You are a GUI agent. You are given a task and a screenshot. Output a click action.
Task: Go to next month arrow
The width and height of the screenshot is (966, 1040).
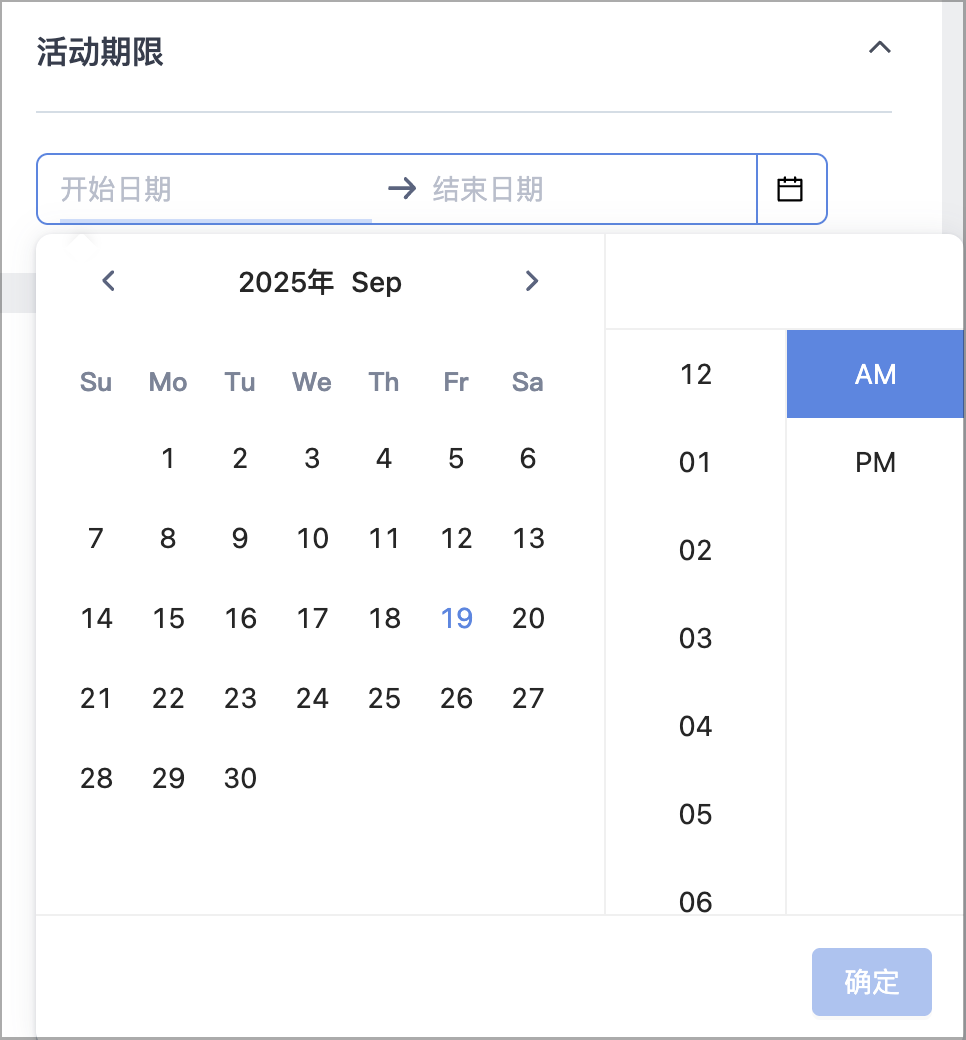pos(531,281)
